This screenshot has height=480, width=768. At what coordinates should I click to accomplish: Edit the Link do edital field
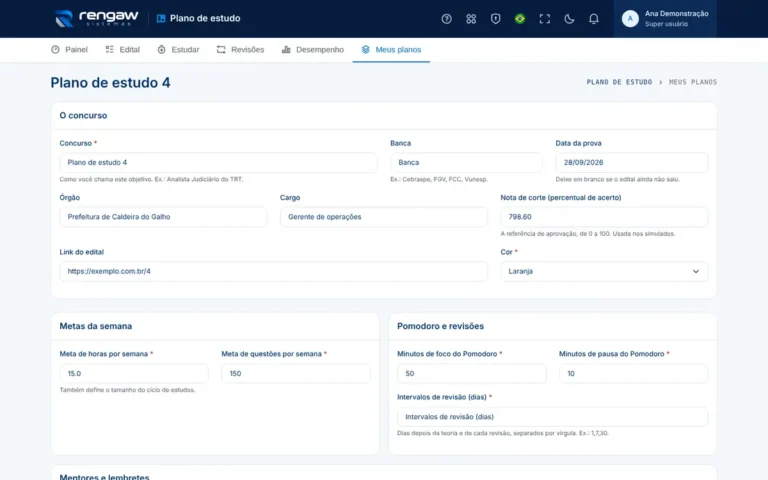point(273,271)
